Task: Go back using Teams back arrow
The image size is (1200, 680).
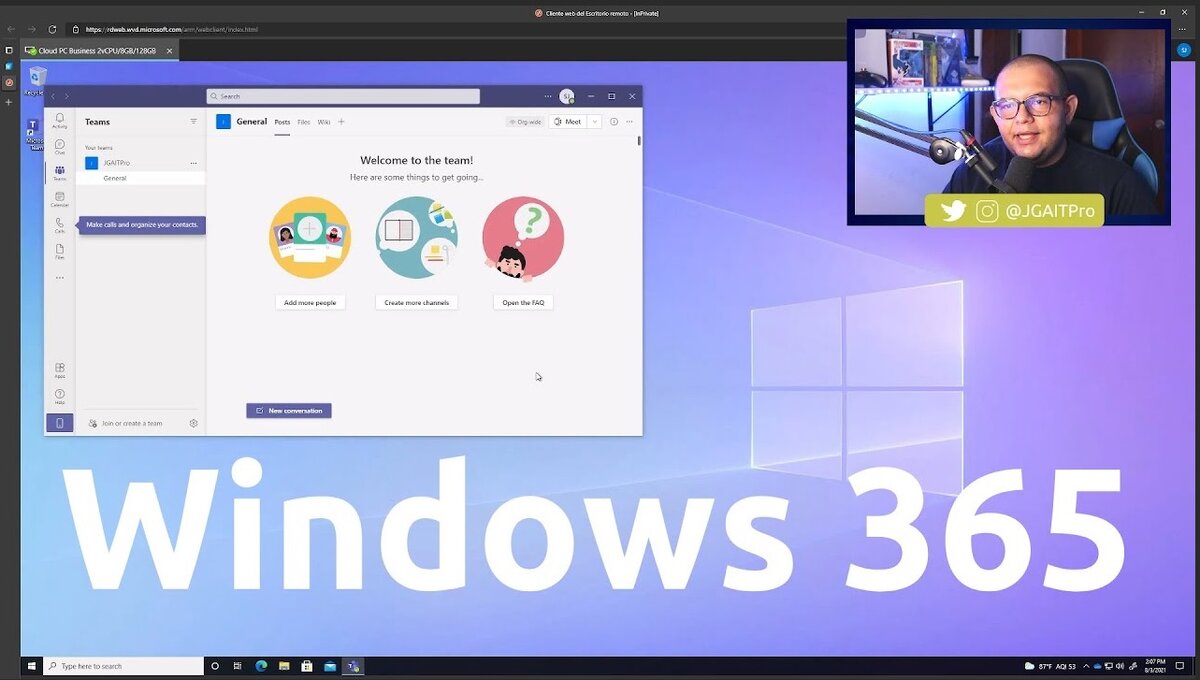Action: pyautogui.click(x=53, y=96)
